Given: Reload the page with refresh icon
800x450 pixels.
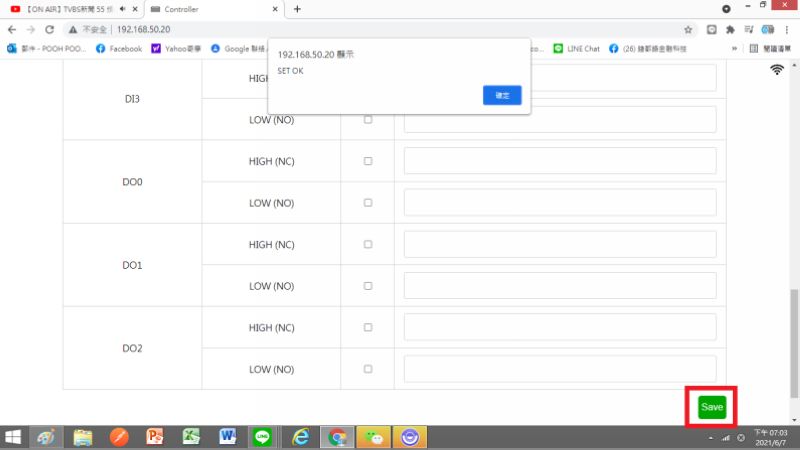Looking at the screenshot, I should point(50,29).
